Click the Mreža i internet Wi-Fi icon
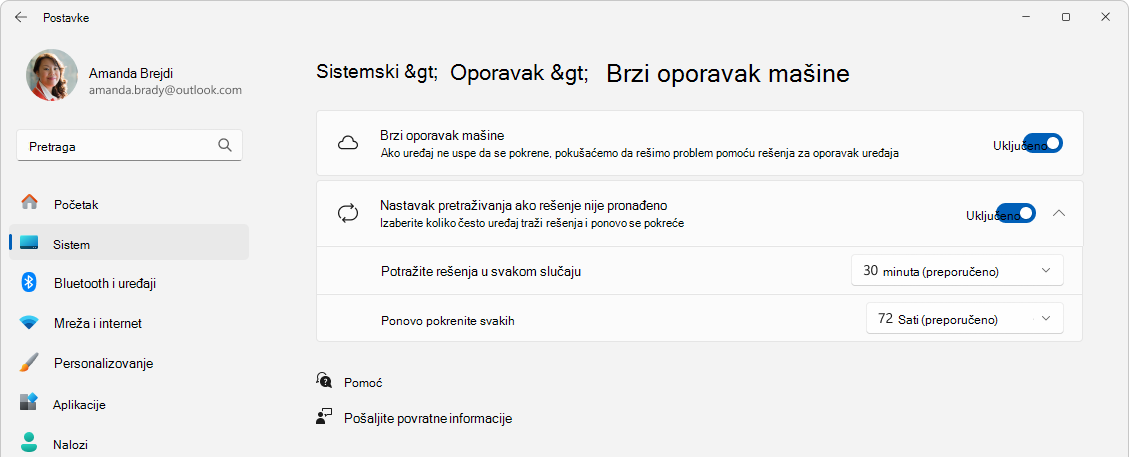Viewport: 1129px width, 457px height. click(x=29, y=322)
